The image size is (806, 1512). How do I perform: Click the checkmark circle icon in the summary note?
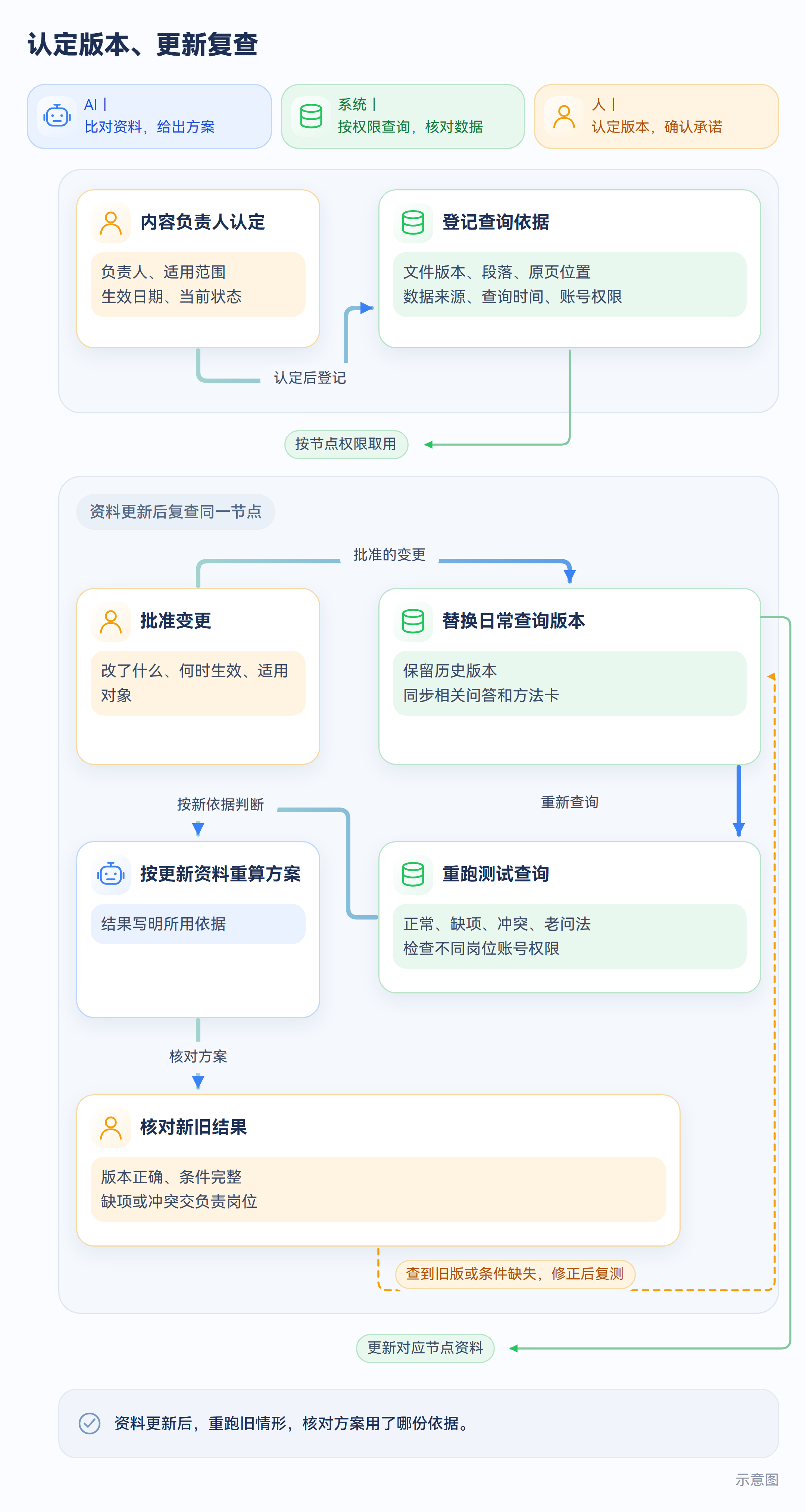pos(90,1424)
